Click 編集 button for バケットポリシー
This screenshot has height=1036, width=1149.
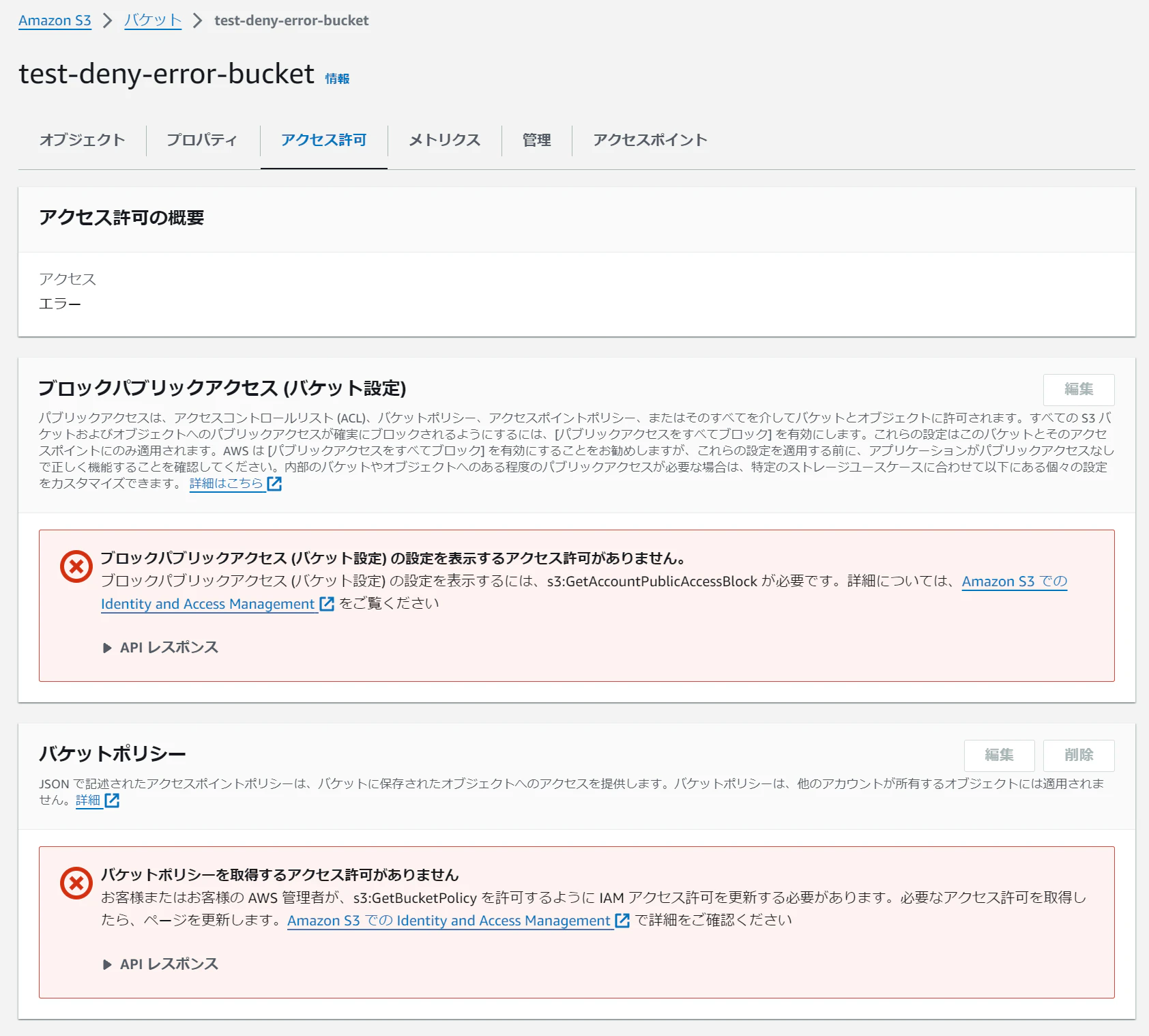pyautogui.click(x=1000, y=756)
